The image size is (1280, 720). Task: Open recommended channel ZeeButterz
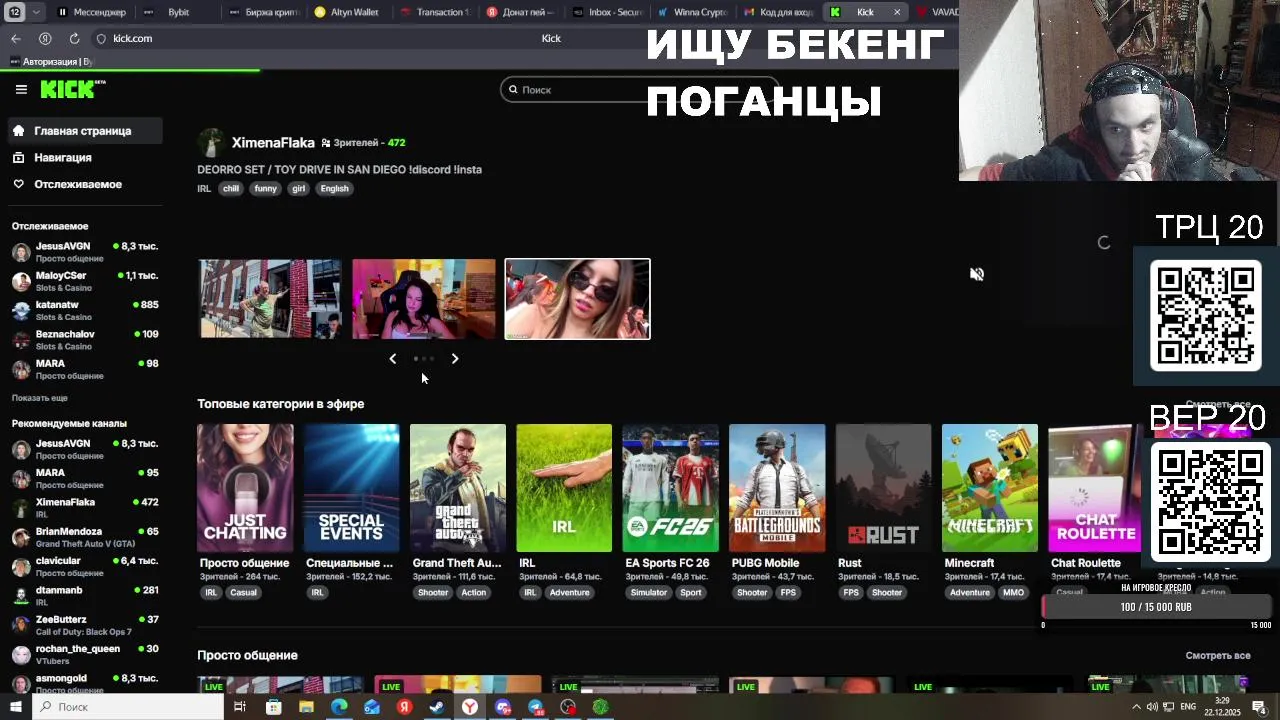click(x=85, y=625)
